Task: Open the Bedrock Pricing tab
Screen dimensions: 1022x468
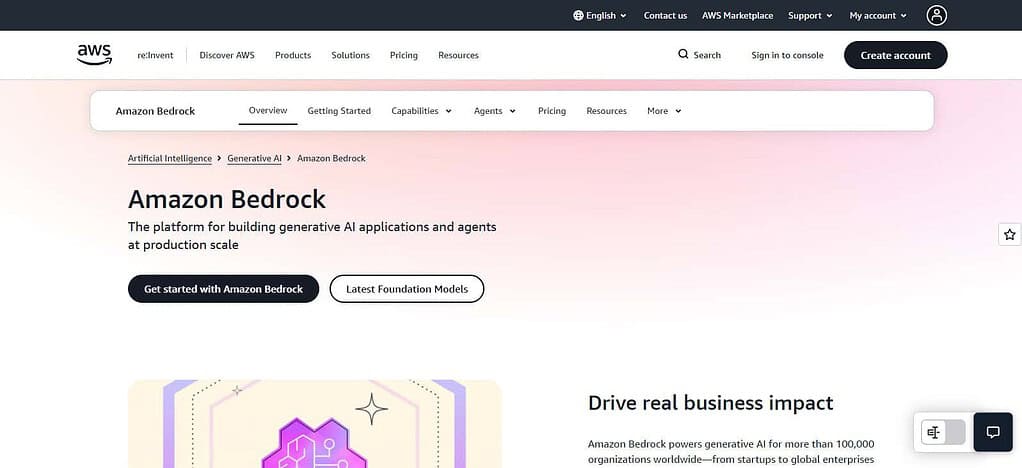Action: 551,111
